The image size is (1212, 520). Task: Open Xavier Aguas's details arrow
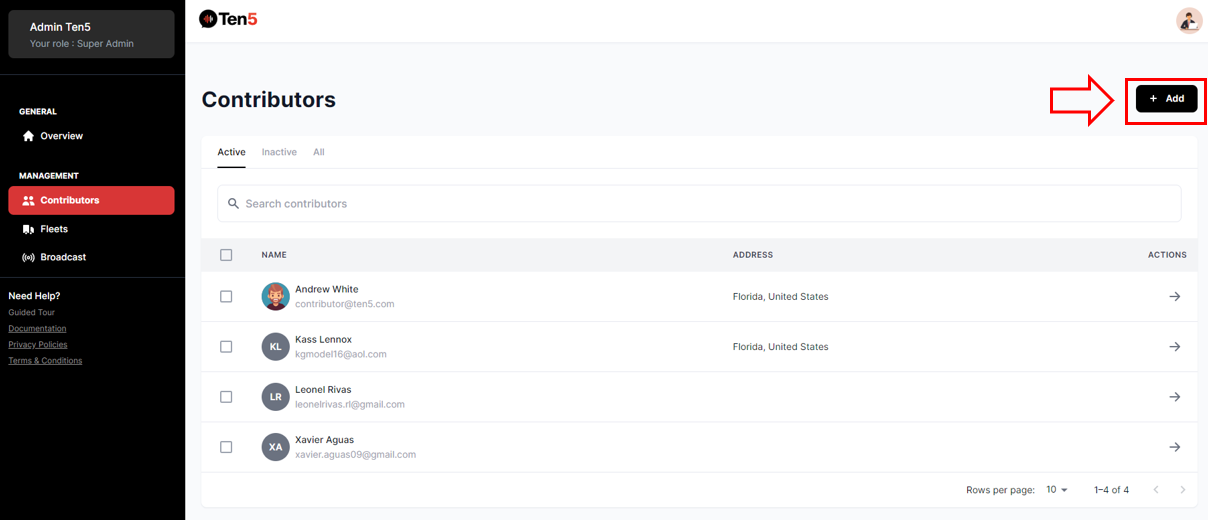[1174, 447]
